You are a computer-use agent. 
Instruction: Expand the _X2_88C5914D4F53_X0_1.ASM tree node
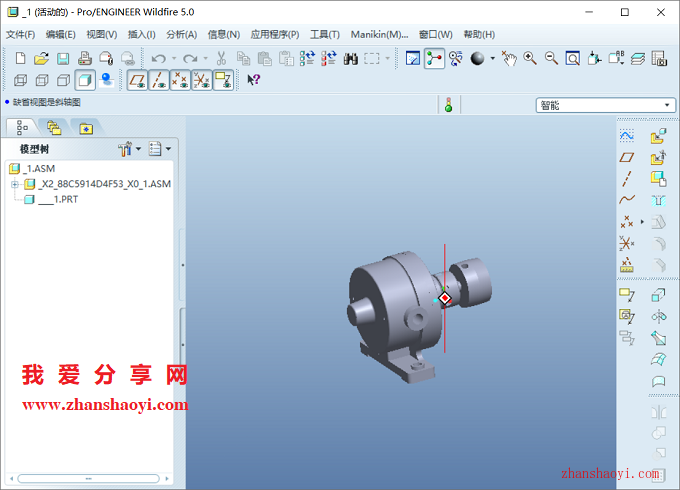coord(15,184)
